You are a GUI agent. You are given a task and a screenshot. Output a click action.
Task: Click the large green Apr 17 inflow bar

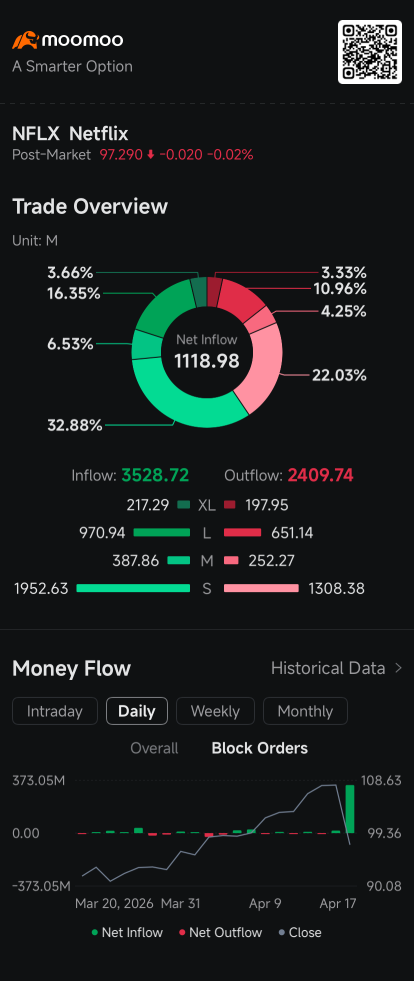(350, 809)
